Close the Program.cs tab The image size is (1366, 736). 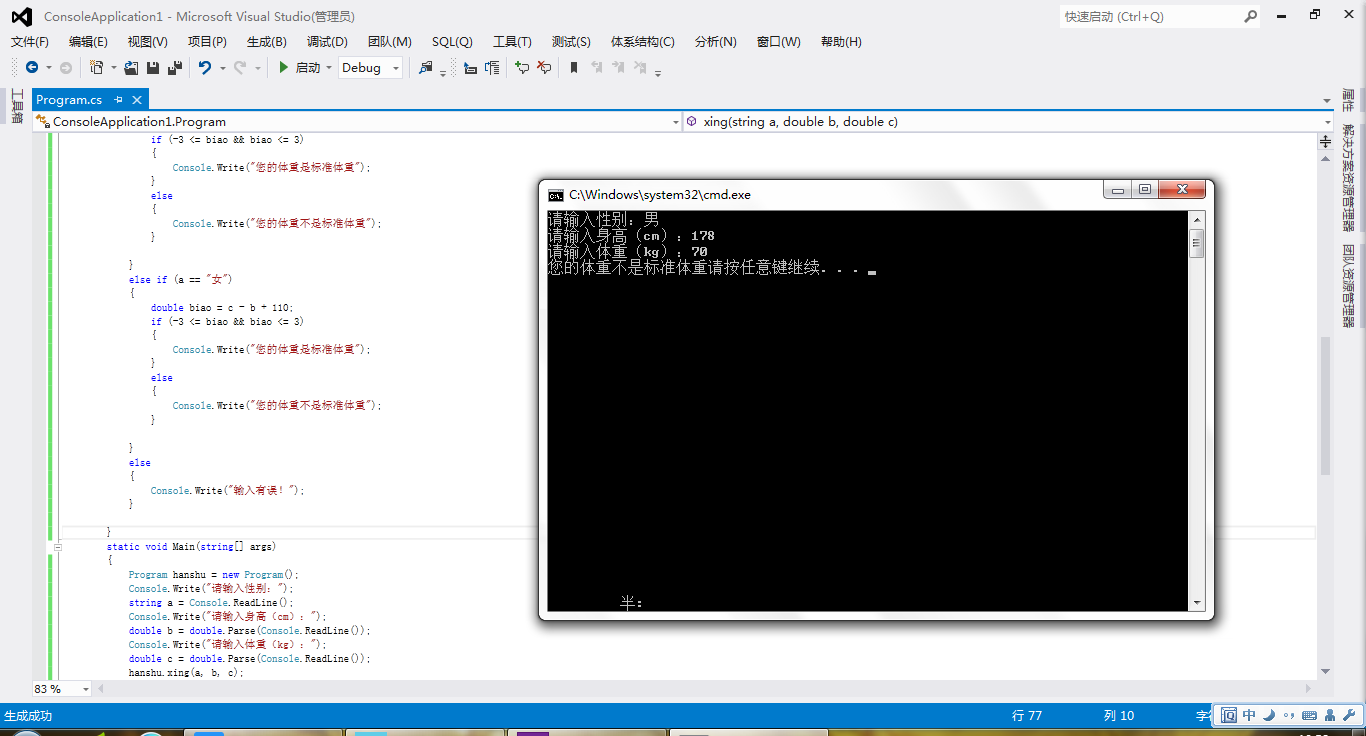click(137, 99)
